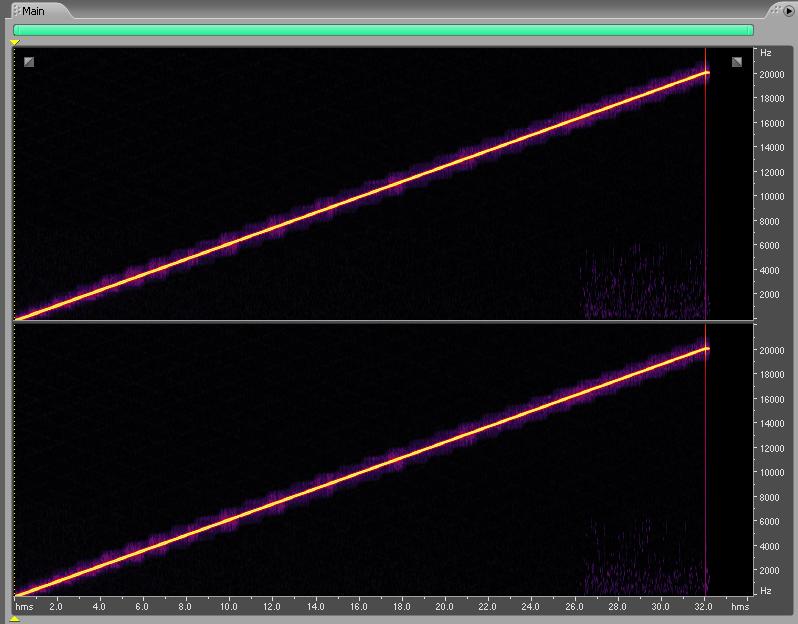Click the 20.0 mark on the time ruler
The height and width of the screenshot is (624, 798).
tap(444, 607)
